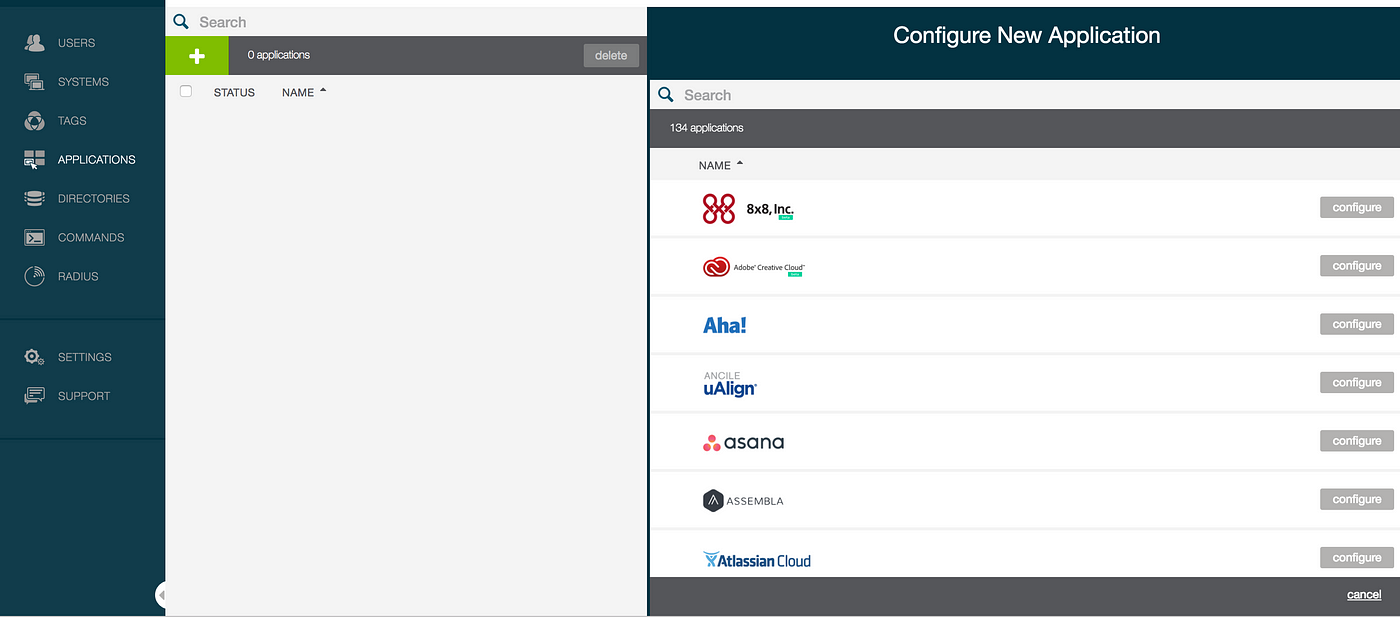Click the "0 applications" count text
This screenshot has height=617, width=1400.
[278, 55]
